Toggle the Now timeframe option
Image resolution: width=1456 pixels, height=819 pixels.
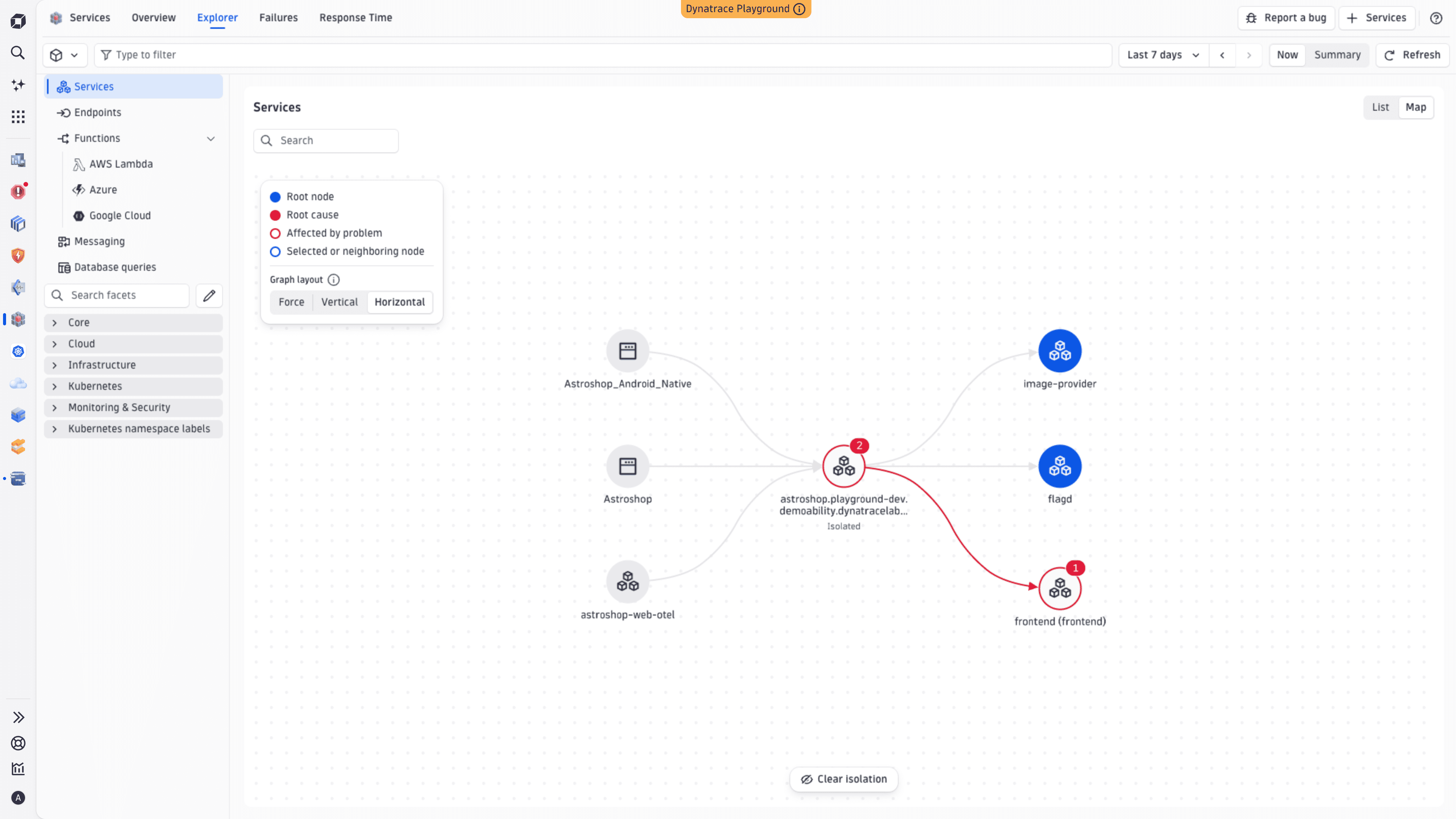pyautogui.click(x=1287, y=55)
